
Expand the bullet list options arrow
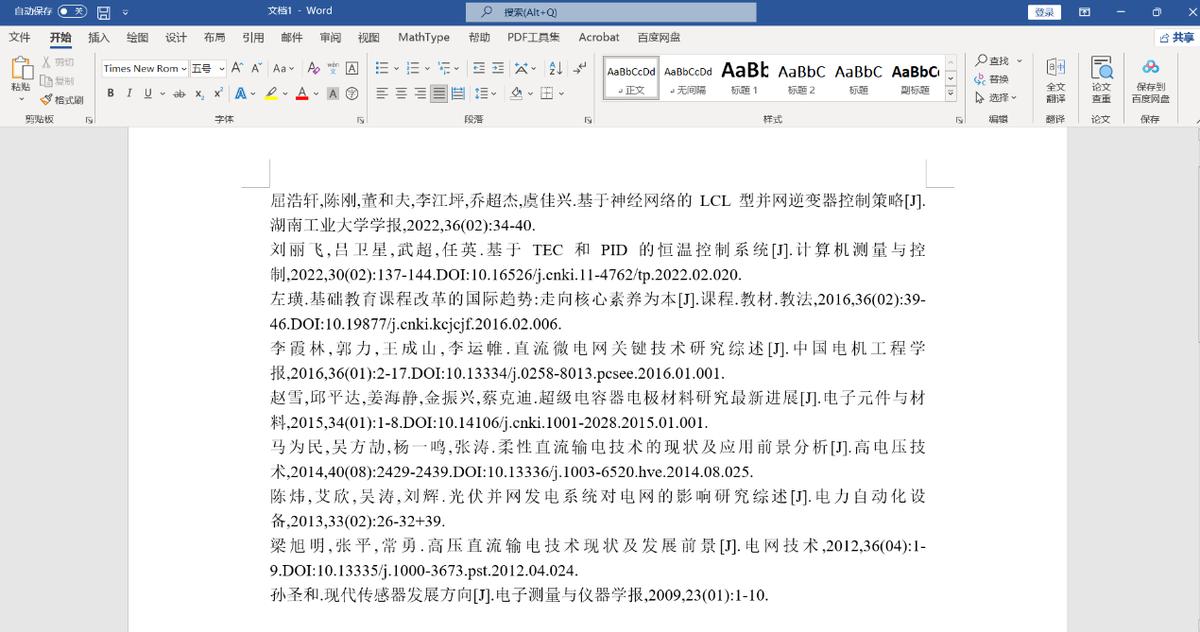(x=396, y=68)
